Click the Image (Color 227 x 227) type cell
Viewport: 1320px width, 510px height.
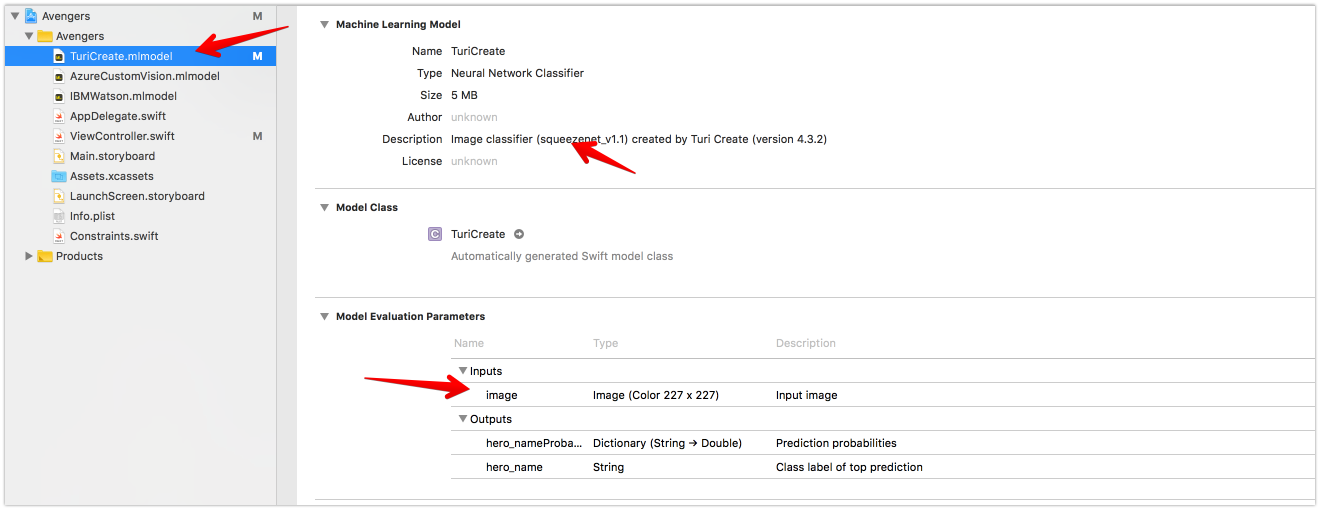[656, 395]
